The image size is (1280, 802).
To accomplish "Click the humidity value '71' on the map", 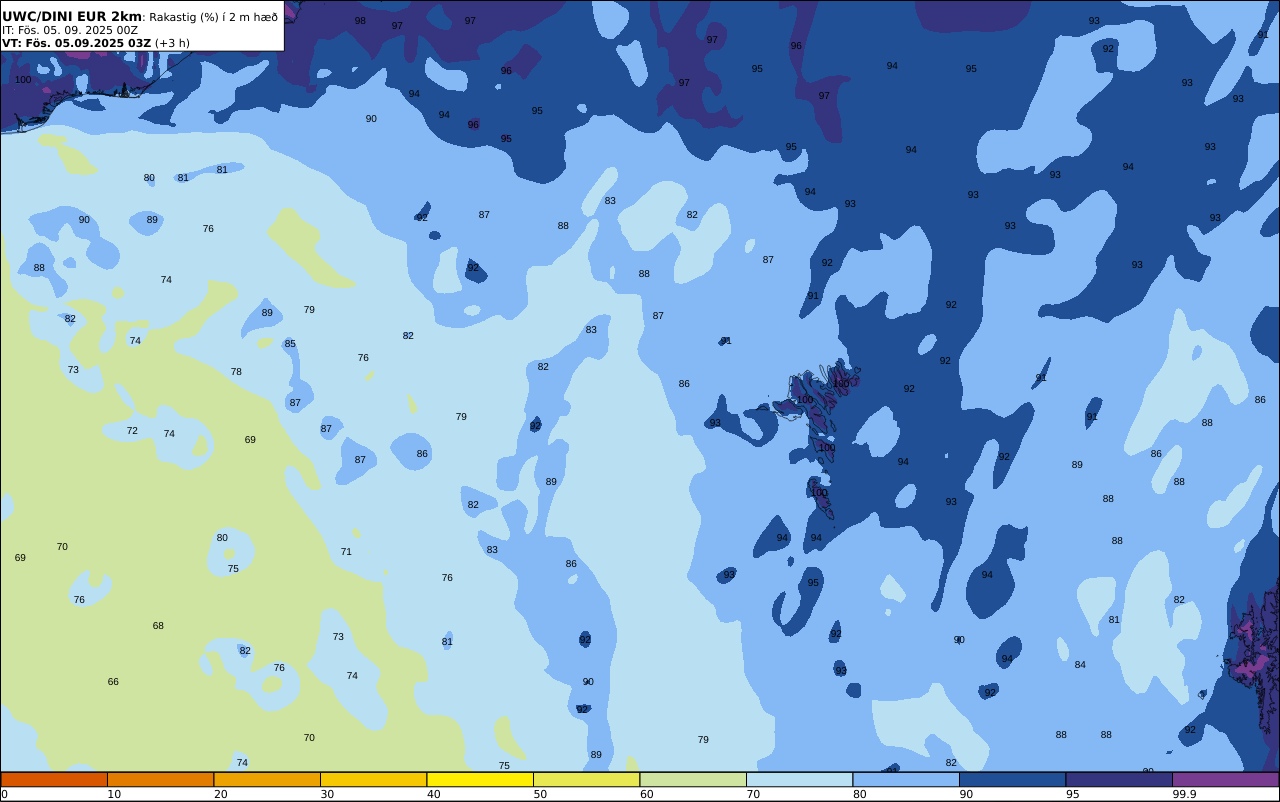I will pyautogui.click(x=346, y=552).
